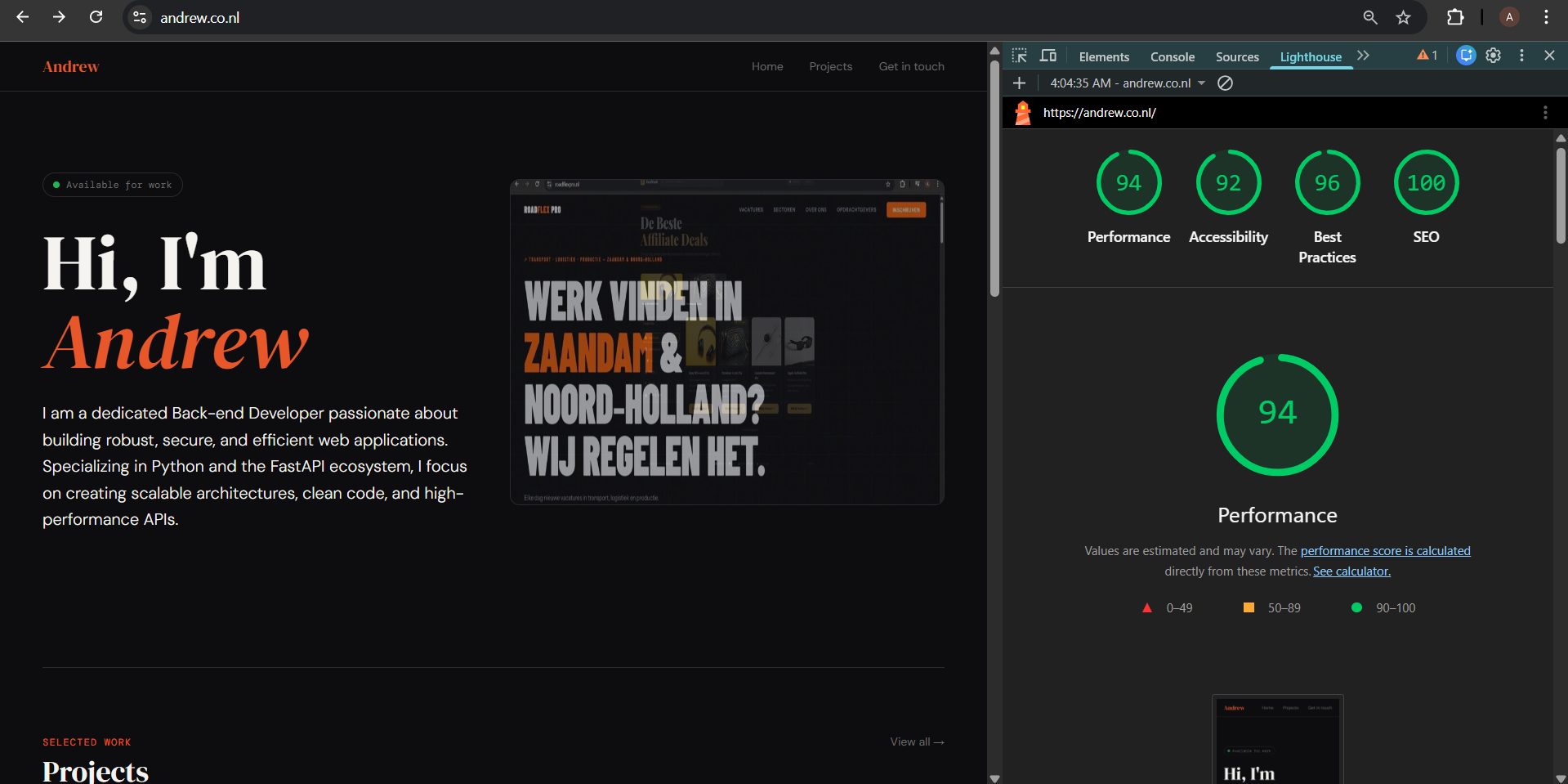The height and width of the screenshot is (784, 1568).
Task: Activate the DevTools inspect element picker
Action: pos(1019,56)
